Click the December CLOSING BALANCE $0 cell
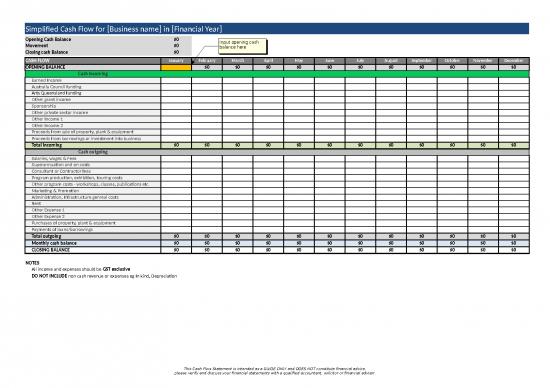The image size is (550, 388). (514, 250)
